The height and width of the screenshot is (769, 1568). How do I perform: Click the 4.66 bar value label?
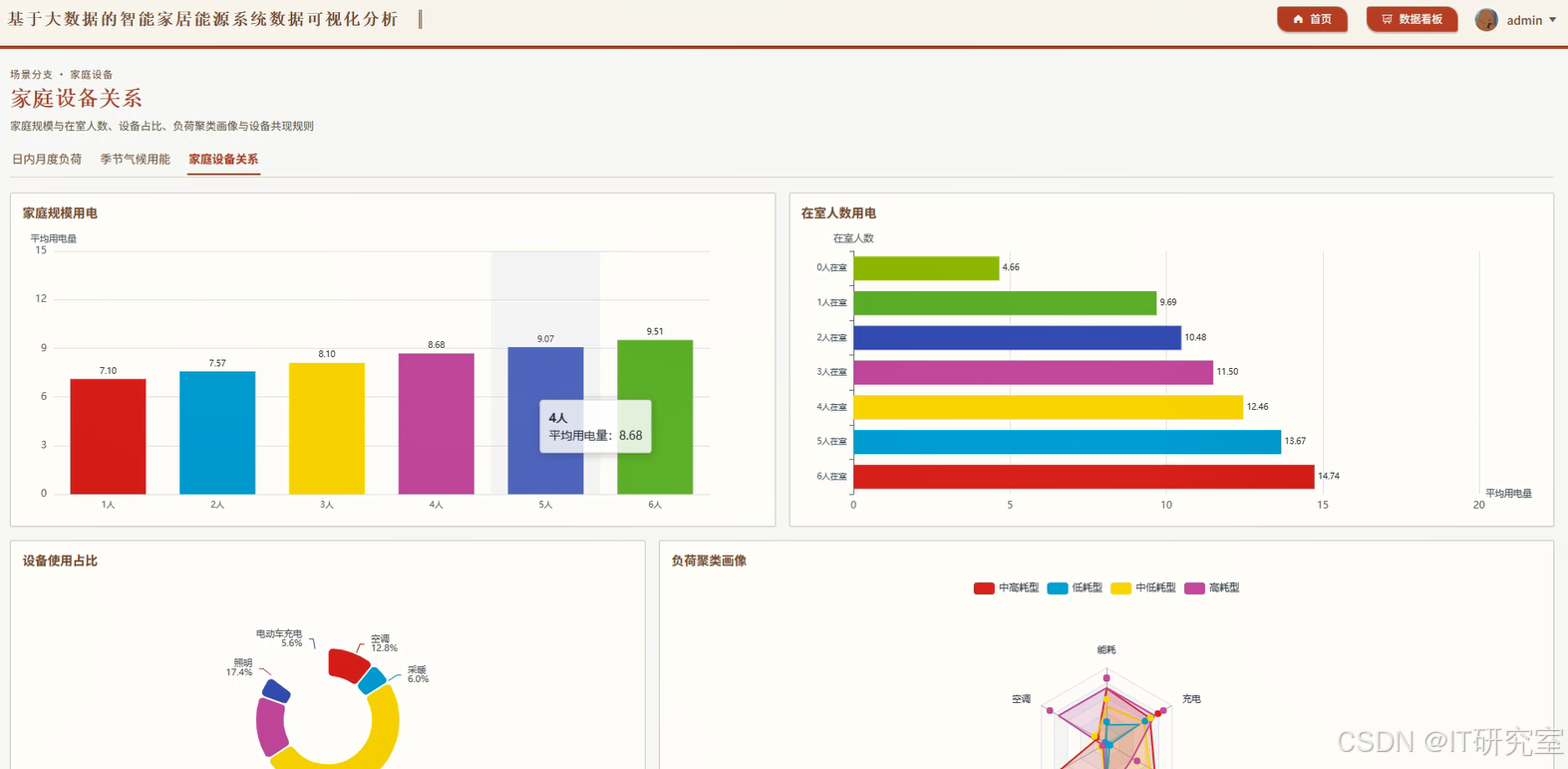pos(1011,267)
